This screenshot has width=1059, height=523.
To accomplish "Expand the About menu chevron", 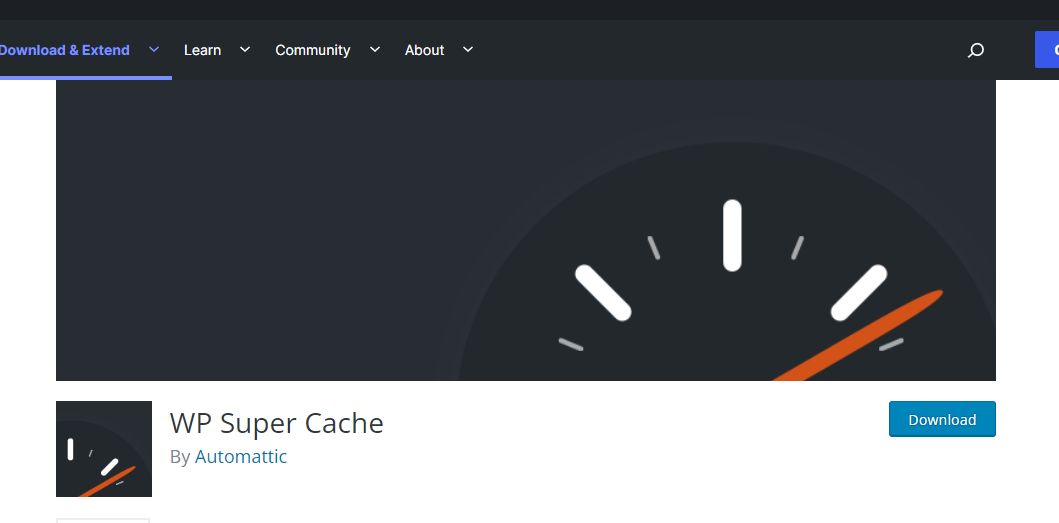I will pos(468,49).
